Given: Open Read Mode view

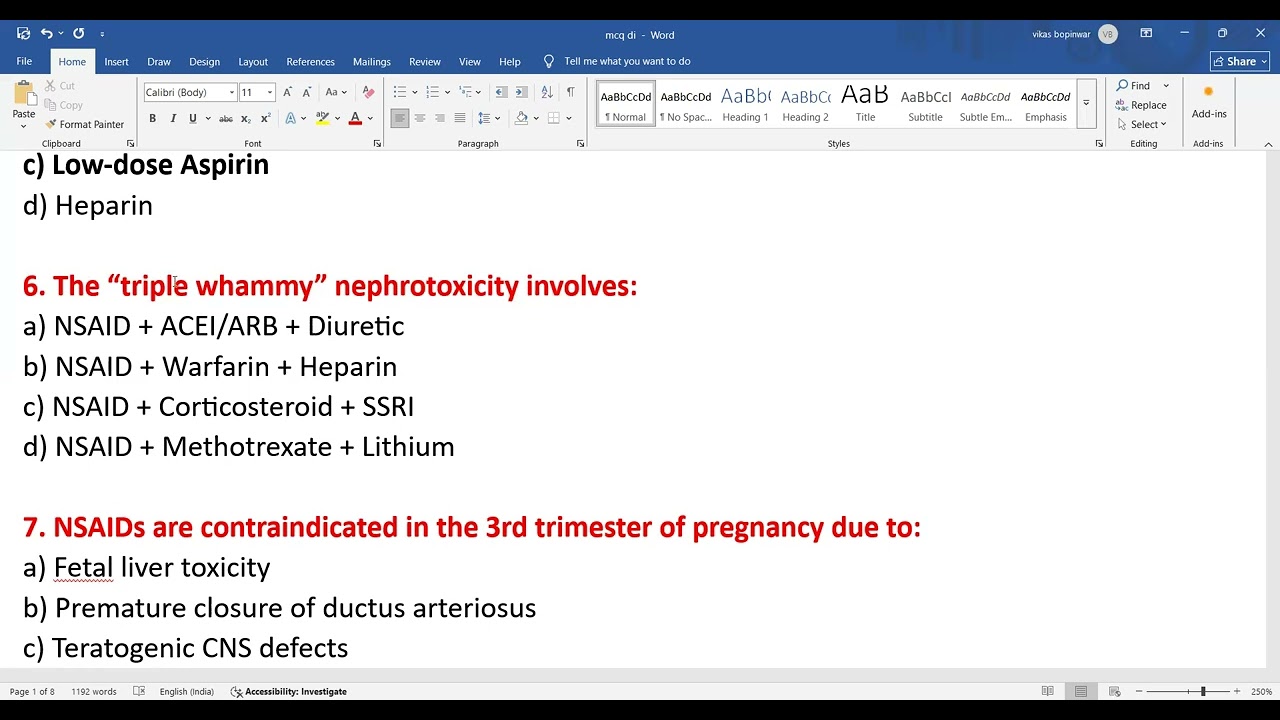Looking at the screenshot, I should 1047,691.
